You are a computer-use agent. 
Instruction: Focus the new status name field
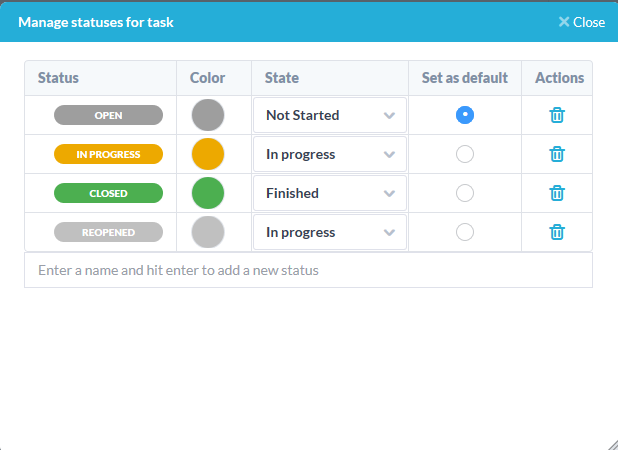pyautogui.click(x=308, y=270)
